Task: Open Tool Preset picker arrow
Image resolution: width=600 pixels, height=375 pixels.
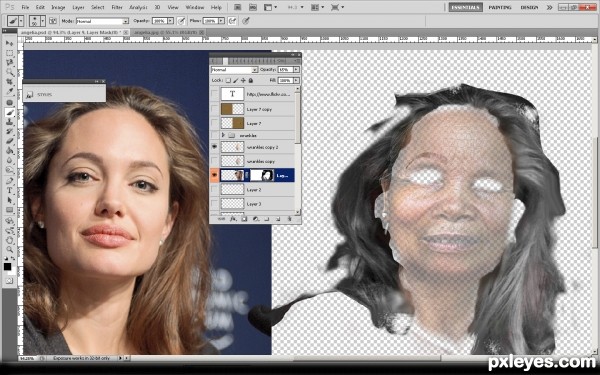Action: click(x=21, y=21)
